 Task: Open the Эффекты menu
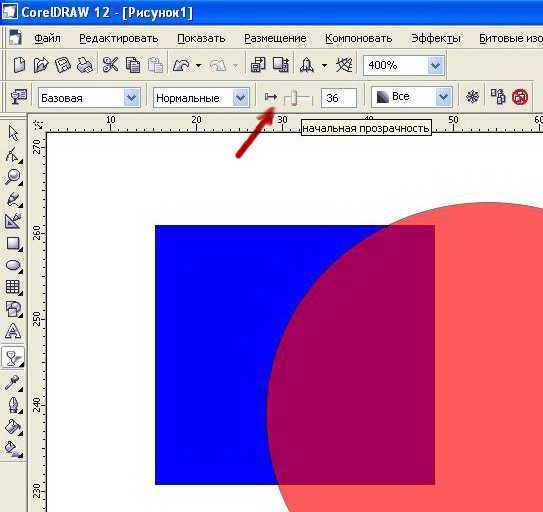coord(436,38)
